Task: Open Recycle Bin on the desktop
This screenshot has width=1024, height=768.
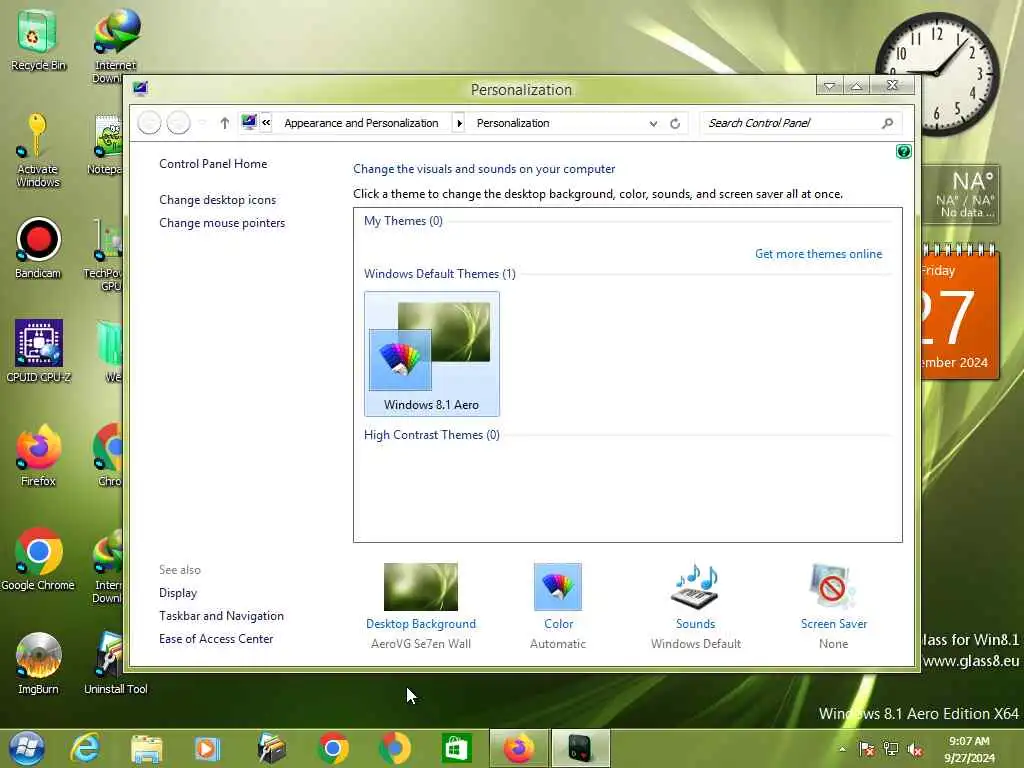Action: [x=38, y=39]
